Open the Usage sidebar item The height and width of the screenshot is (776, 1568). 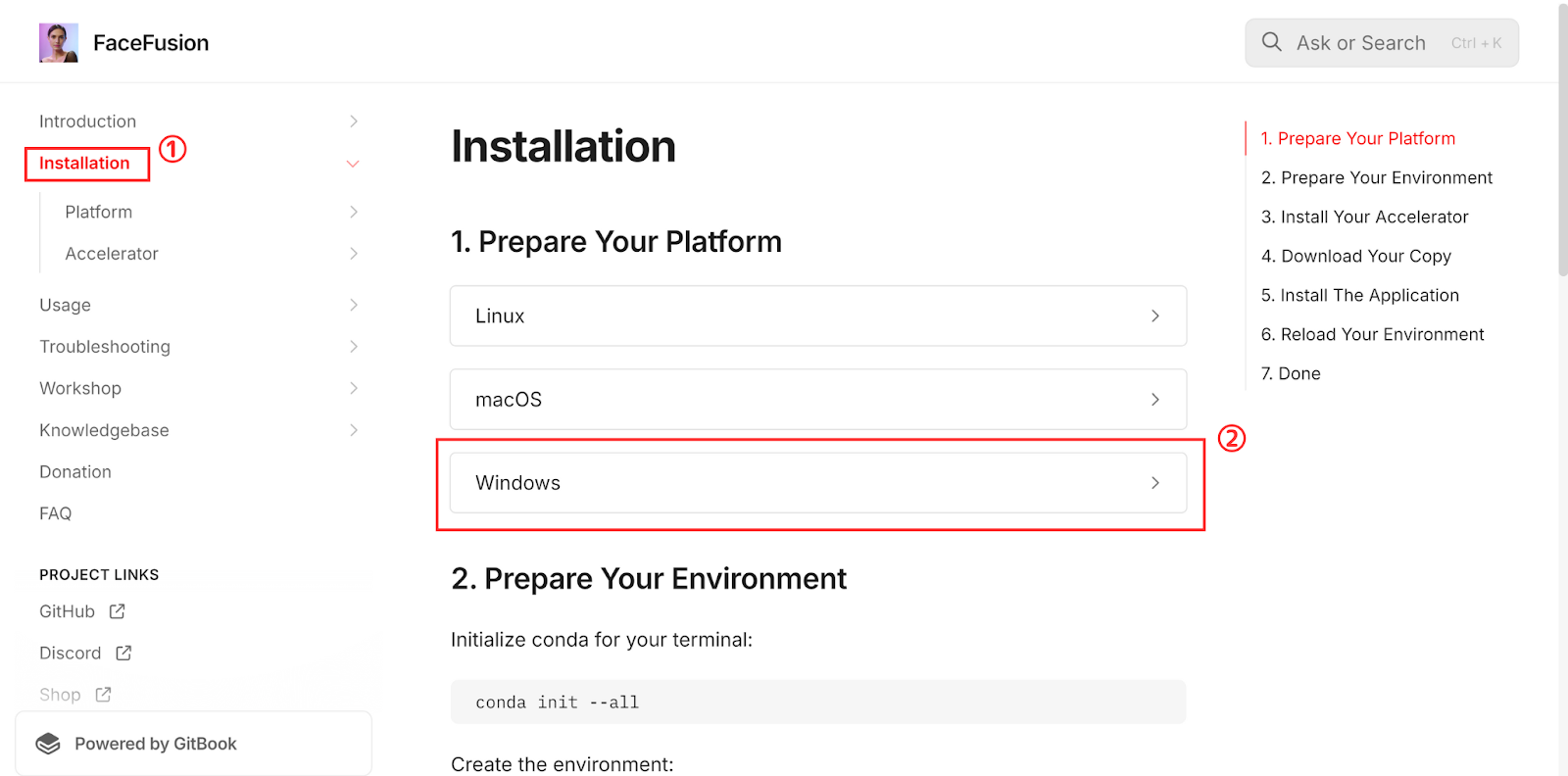[x=65, y=305]
